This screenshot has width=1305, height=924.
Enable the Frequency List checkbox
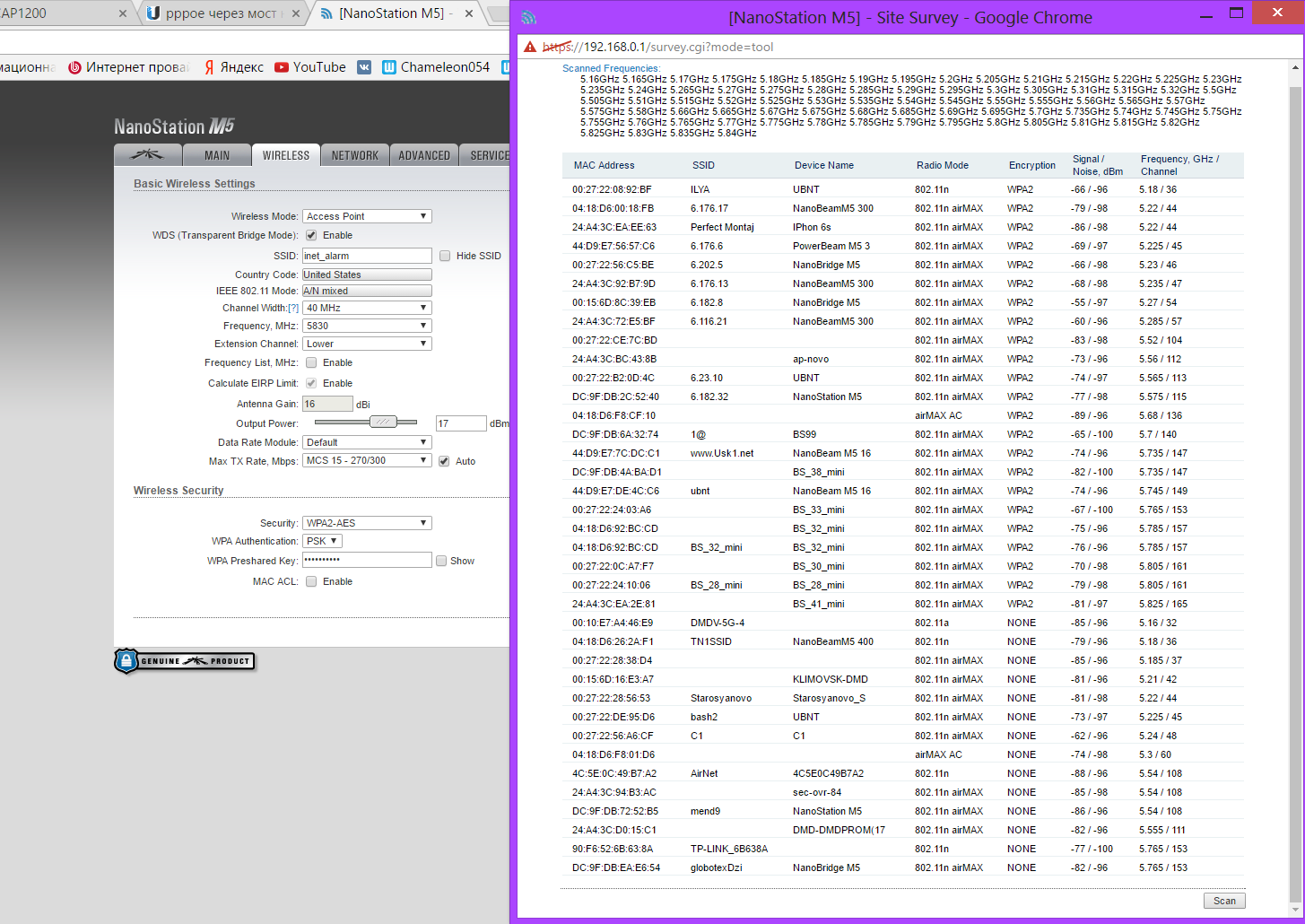pos(311,362)
